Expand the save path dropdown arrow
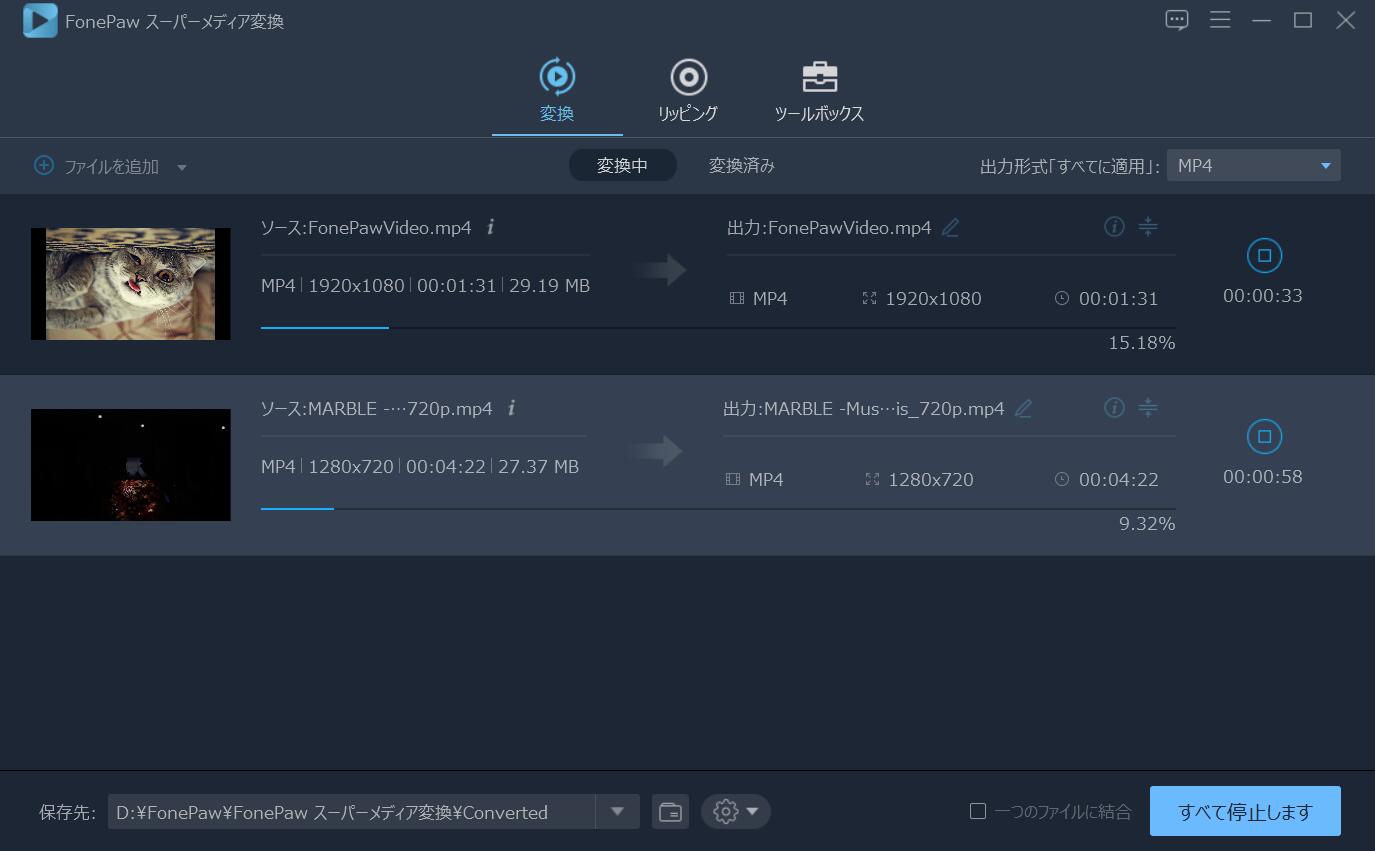This screenshot has height=851, width=1375. (617, 811)
